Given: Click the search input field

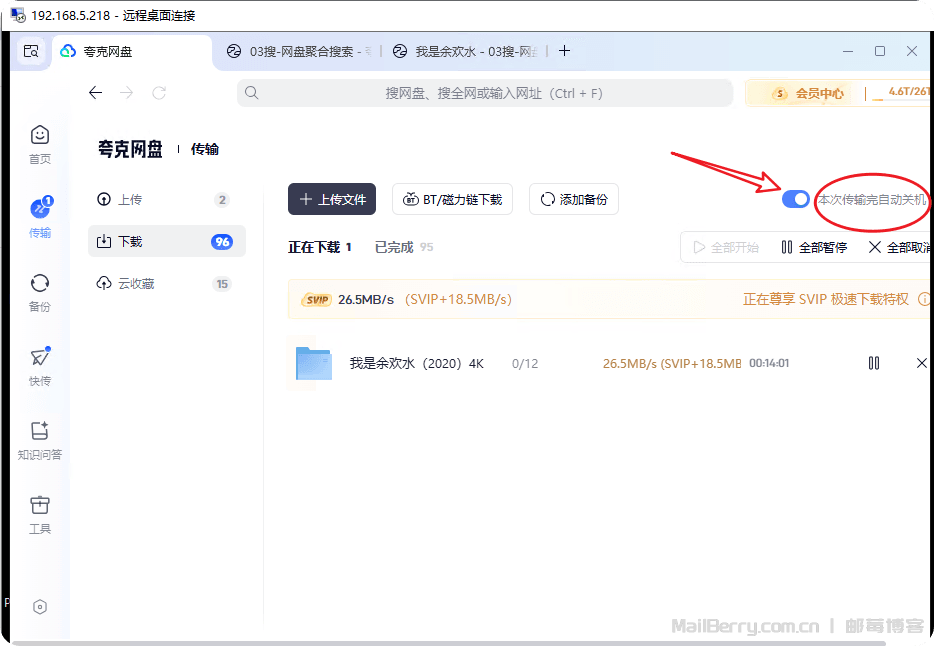Looking at the screenshot, I should pos(490,93).
